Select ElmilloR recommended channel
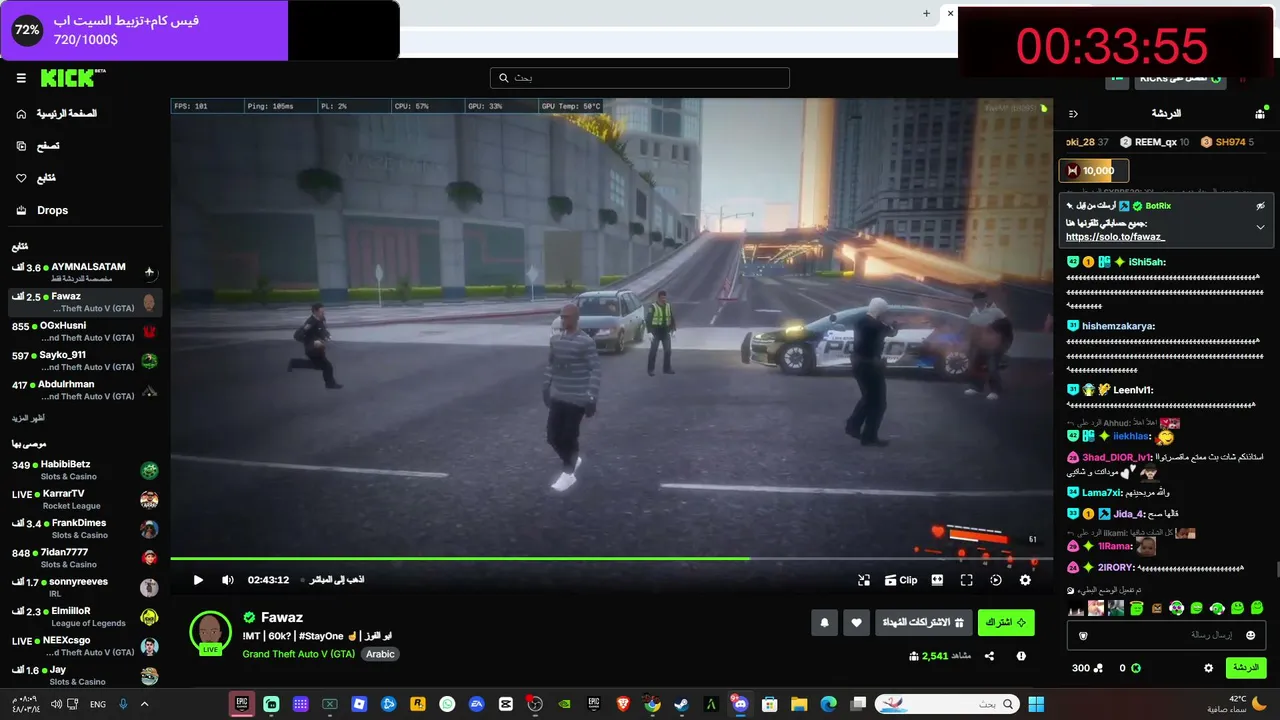 click(x=85, y=616)
